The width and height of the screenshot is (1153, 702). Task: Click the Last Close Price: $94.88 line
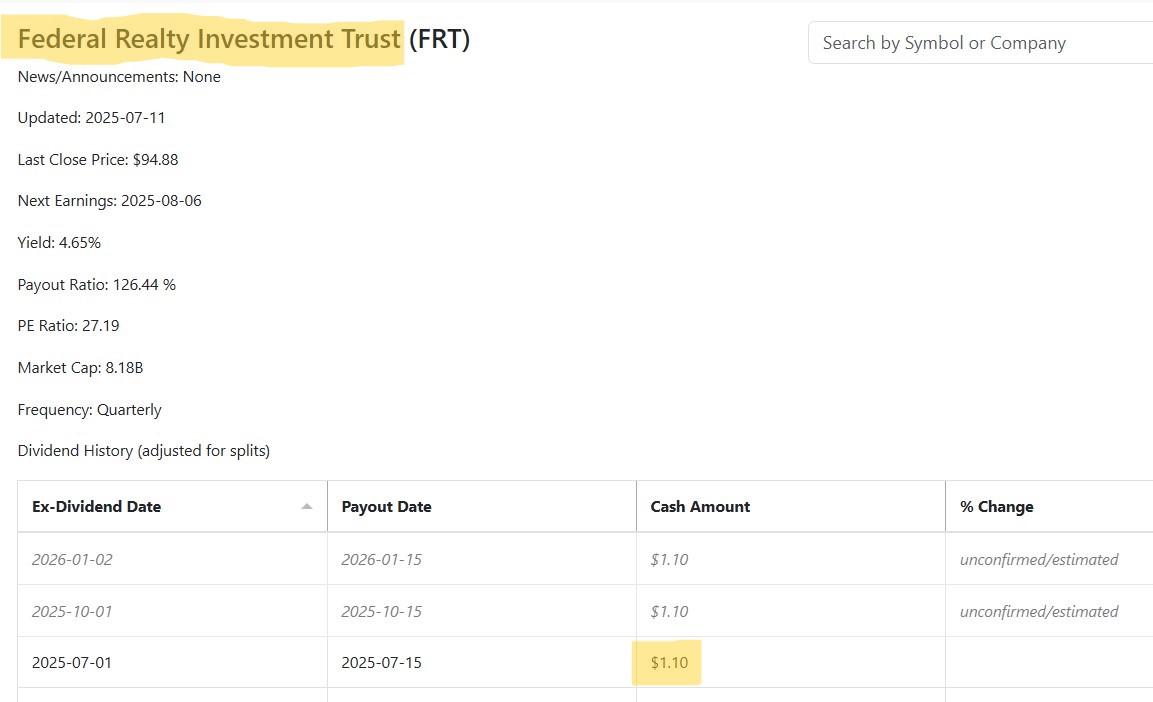tap(98, 160)
